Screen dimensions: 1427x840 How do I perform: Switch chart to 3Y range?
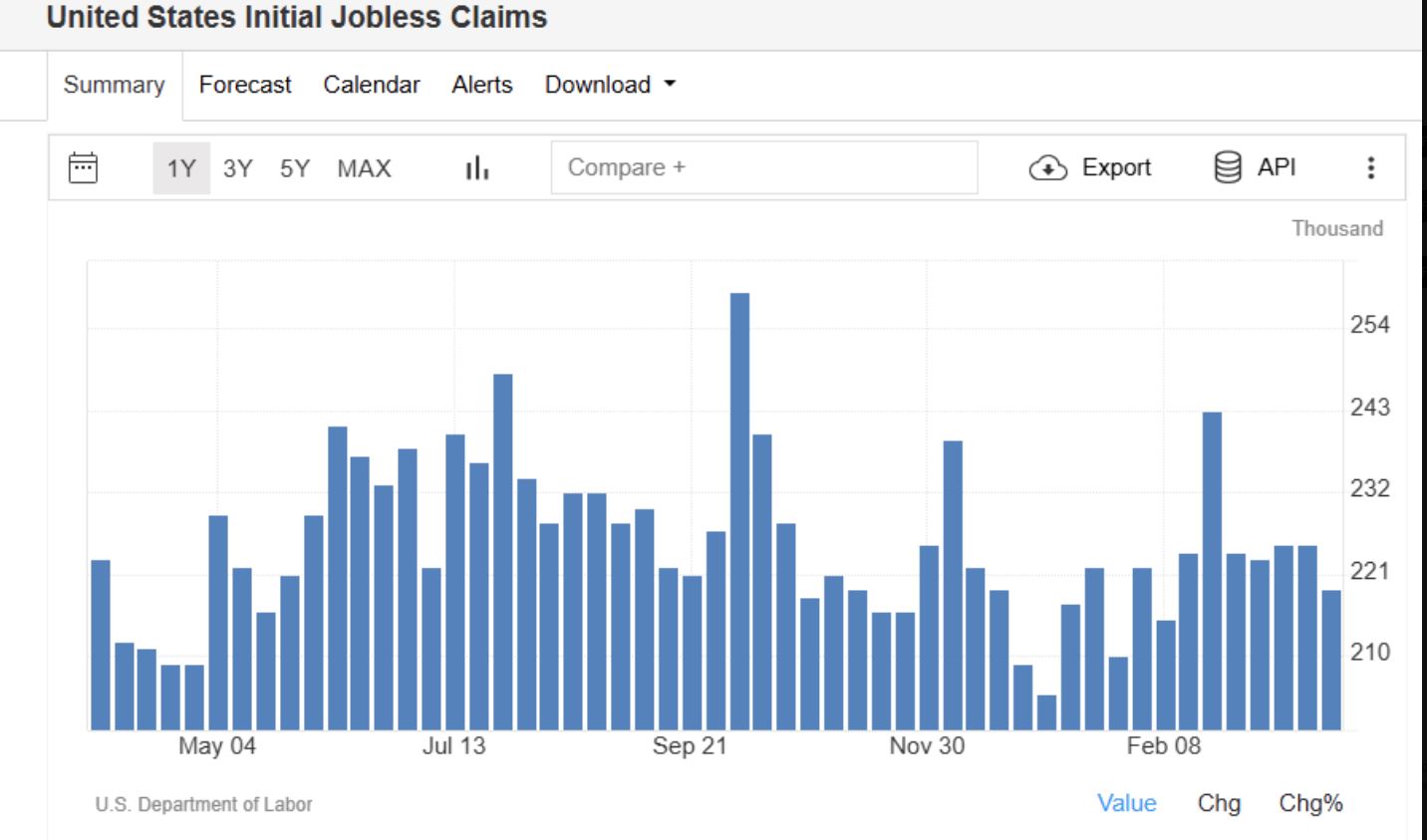pyautogui.click(x=237, y=168)
